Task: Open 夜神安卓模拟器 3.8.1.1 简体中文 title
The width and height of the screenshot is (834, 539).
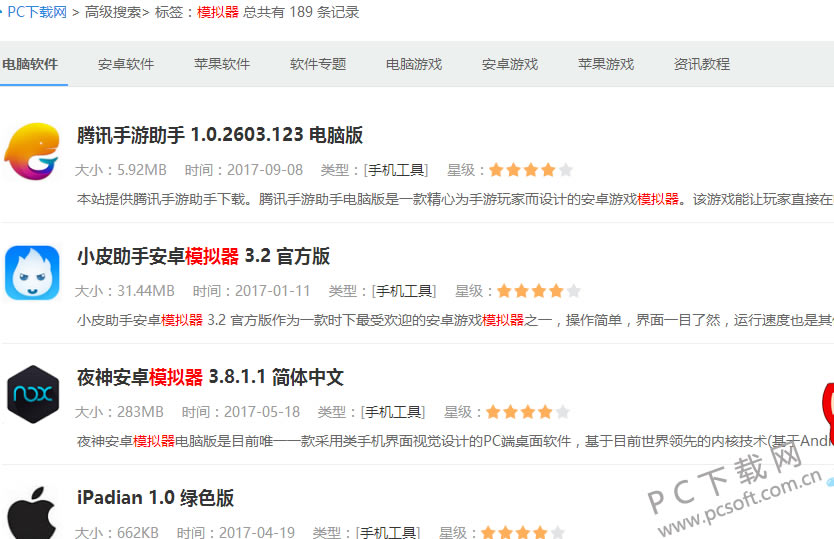Action: pyautogui.click(x=210, y=377)
